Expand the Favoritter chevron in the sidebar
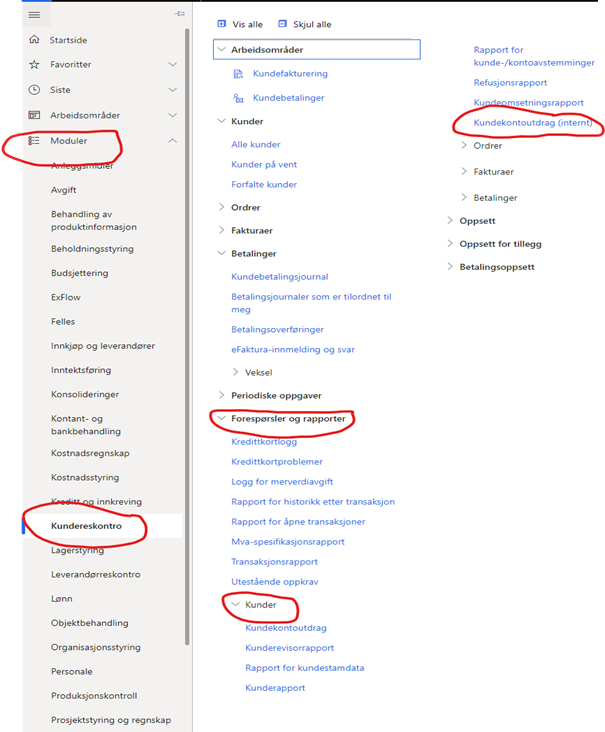This screenshot has height=732, width=605. pos(172,64)
